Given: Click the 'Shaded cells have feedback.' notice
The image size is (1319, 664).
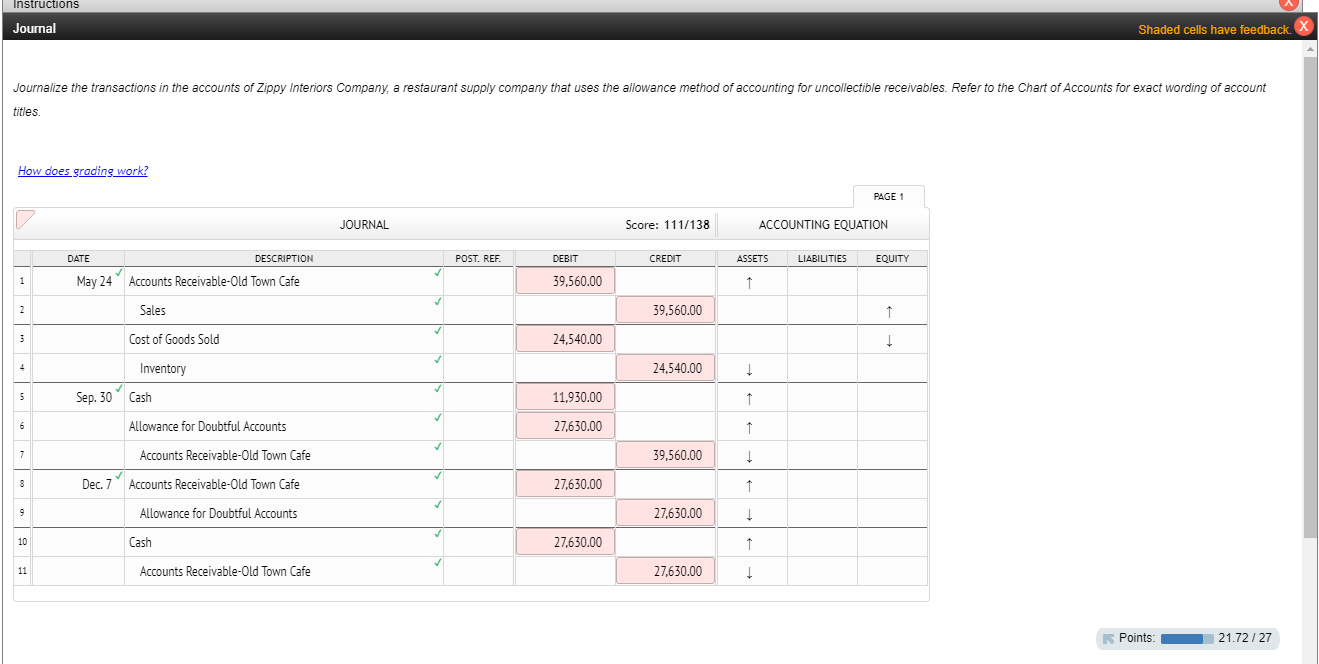Looking at the screenshot, I should coord(1214,30).
